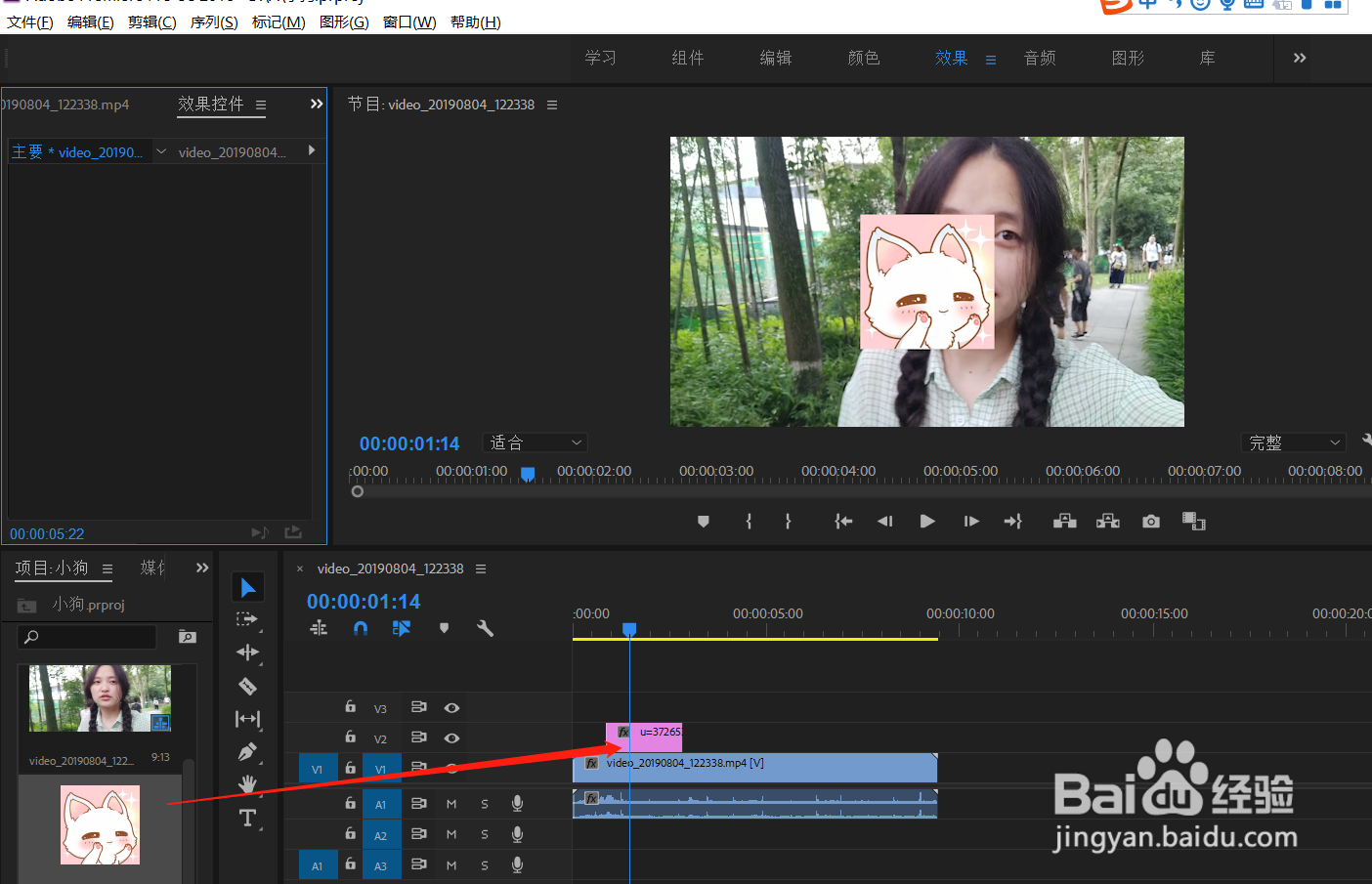This screenshot has width=1372, height=884.
Task: Mute audio track A1
Action: pos(451,804)
